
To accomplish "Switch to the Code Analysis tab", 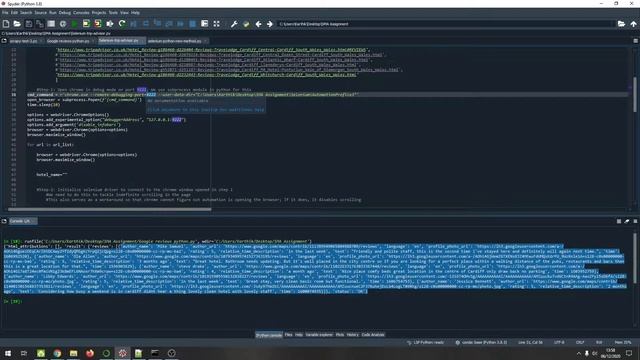I will pos(373,335).
